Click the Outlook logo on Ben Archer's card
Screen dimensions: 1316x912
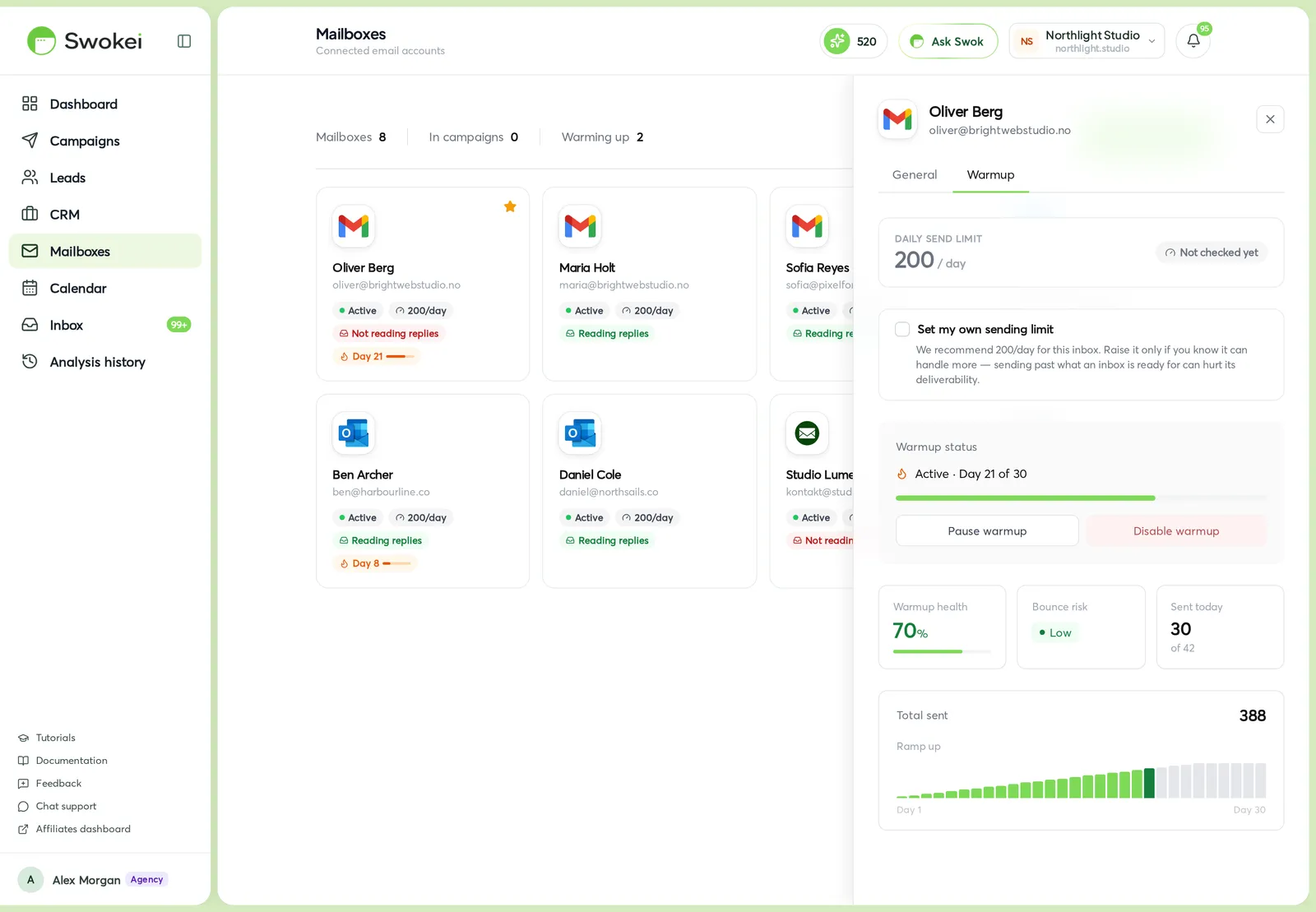(x=354, y=433)
